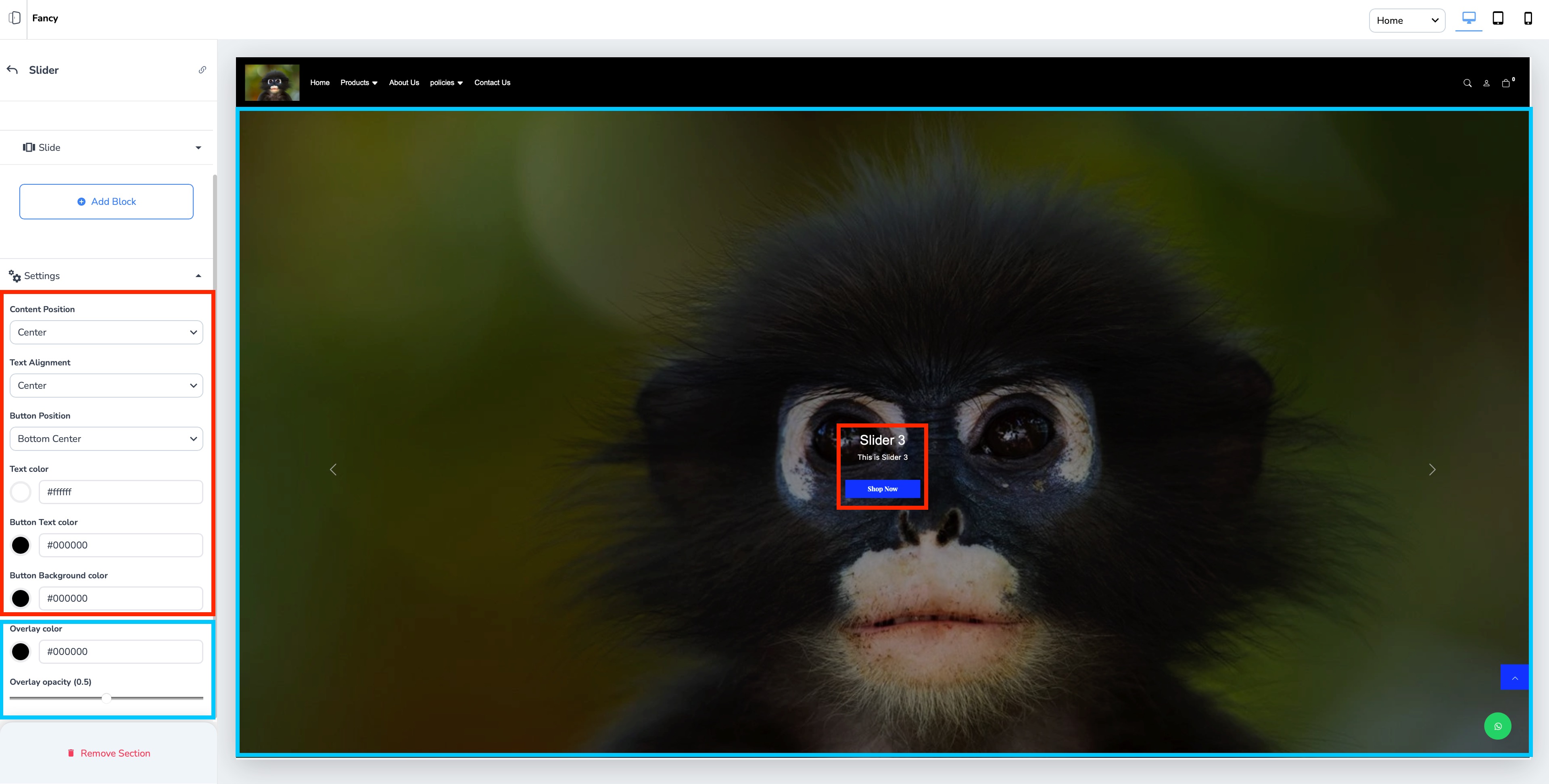Focus the Text color hex field

coord(121,492)
